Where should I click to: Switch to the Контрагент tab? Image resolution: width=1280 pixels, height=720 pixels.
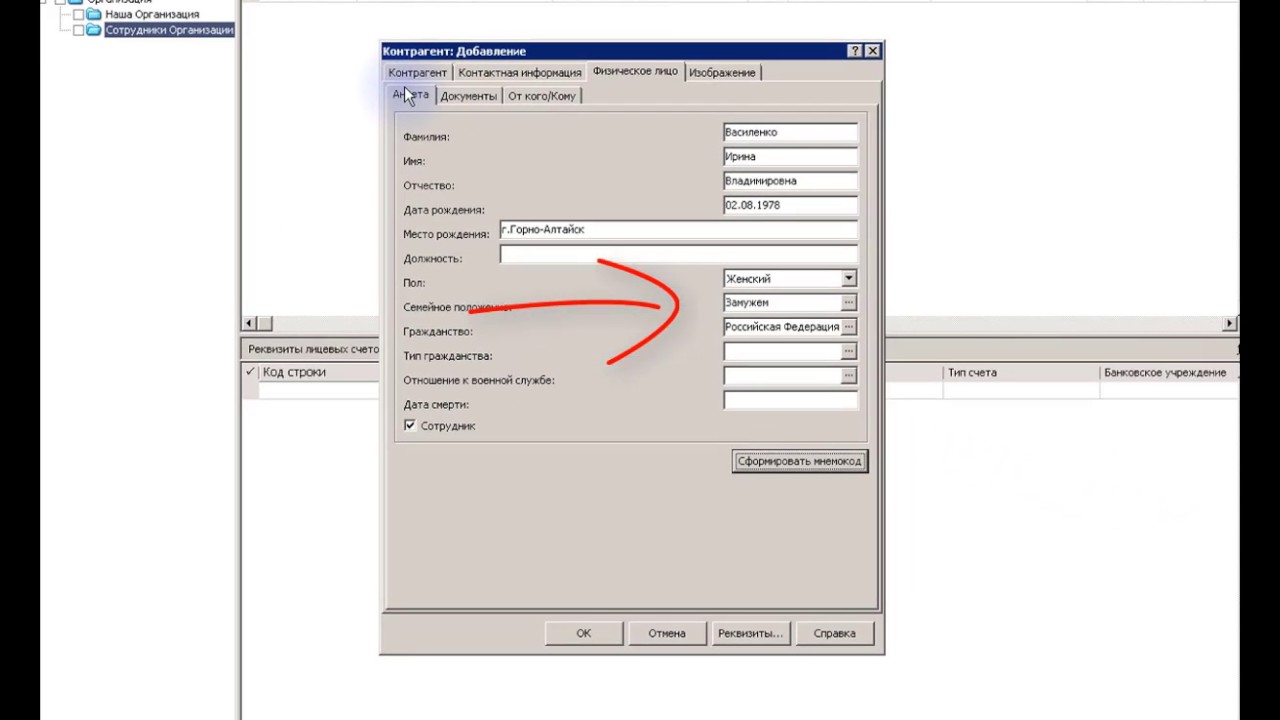[x=418, y=73]
